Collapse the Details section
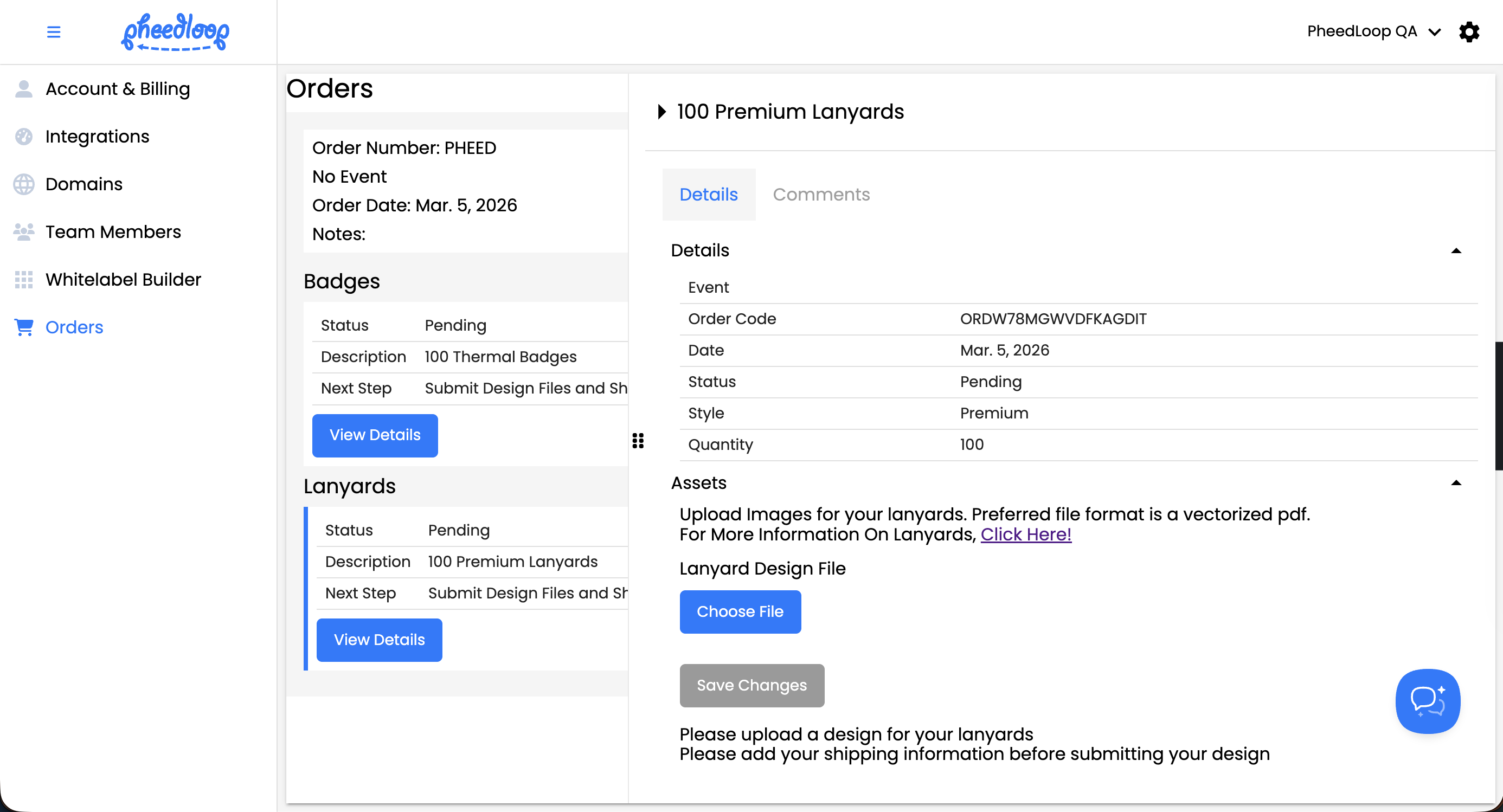1503x812 pixels. [1455, 251]
